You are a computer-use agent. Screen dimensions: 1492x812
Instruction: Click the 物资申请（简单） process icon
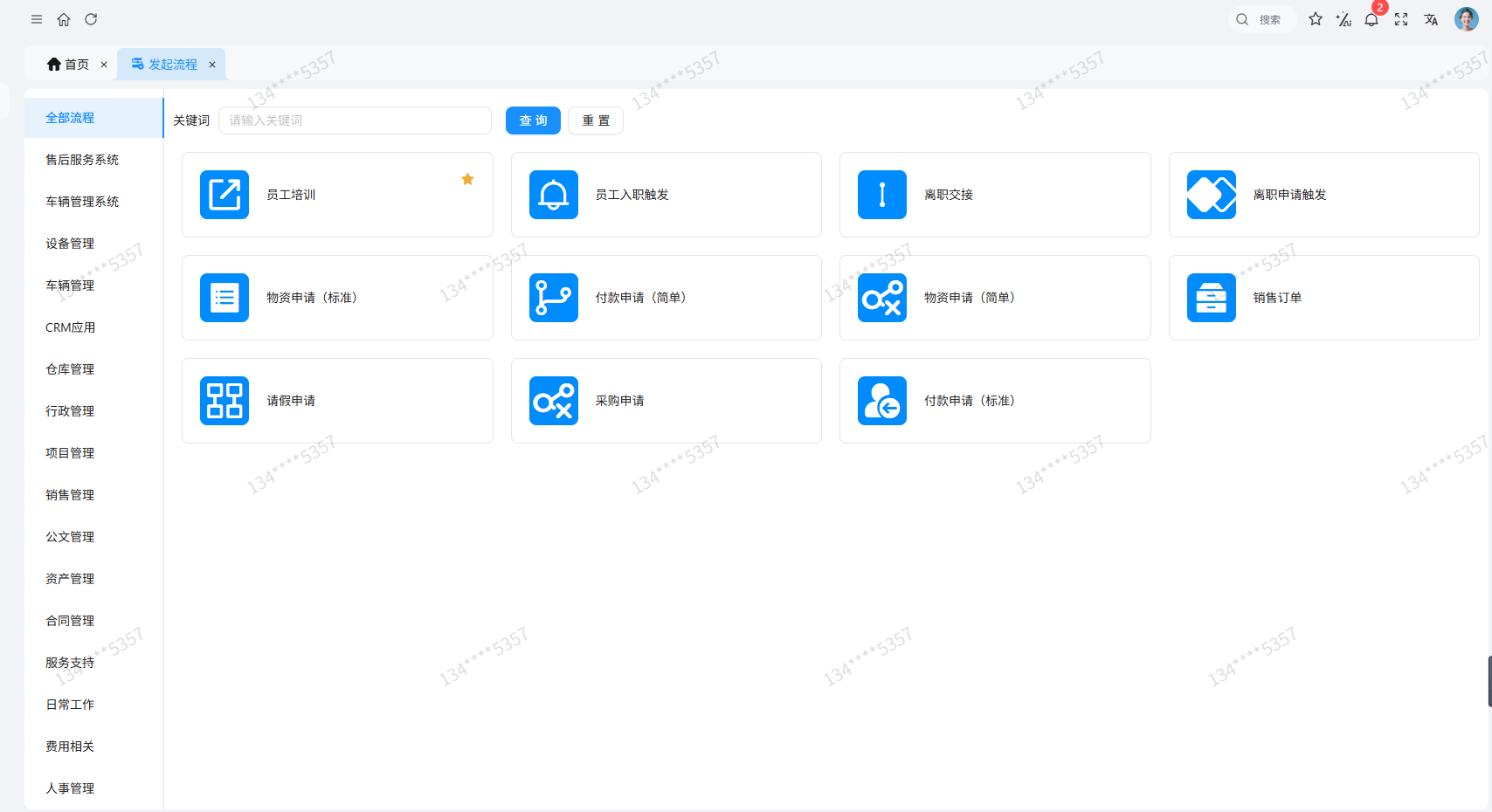882,298
